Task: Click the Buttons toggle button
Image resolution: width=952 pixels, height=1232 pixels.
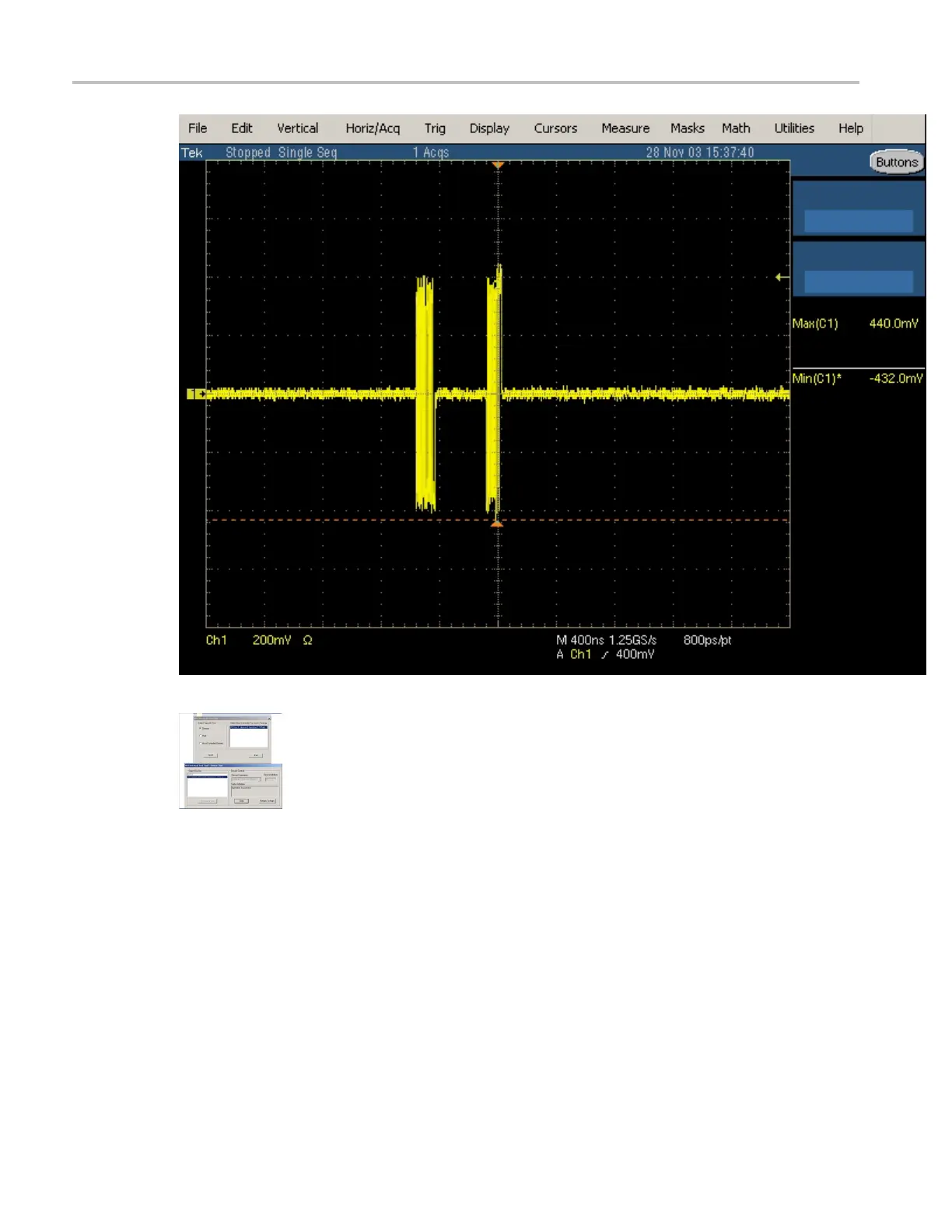Action: tap(897, 163)
